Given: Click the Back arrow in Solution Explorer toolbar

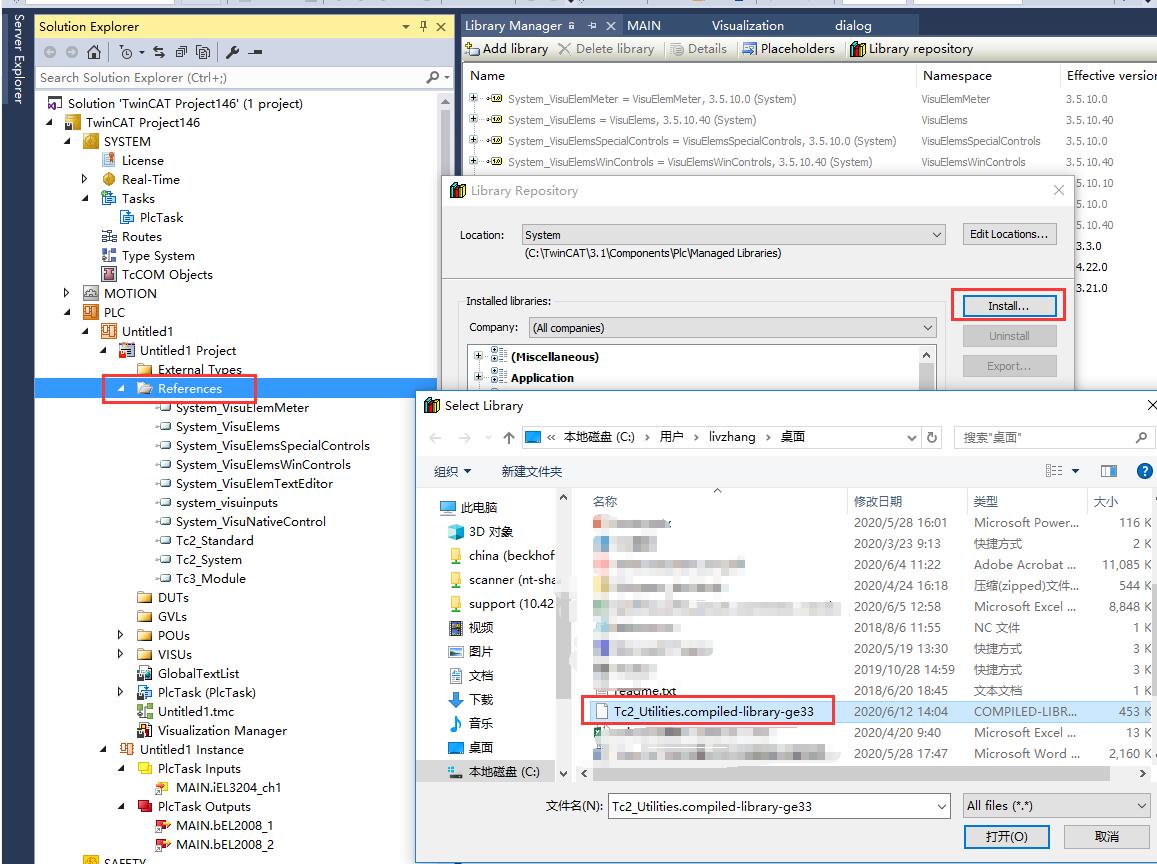Looking at the screenshot, I should click(50, 52).
